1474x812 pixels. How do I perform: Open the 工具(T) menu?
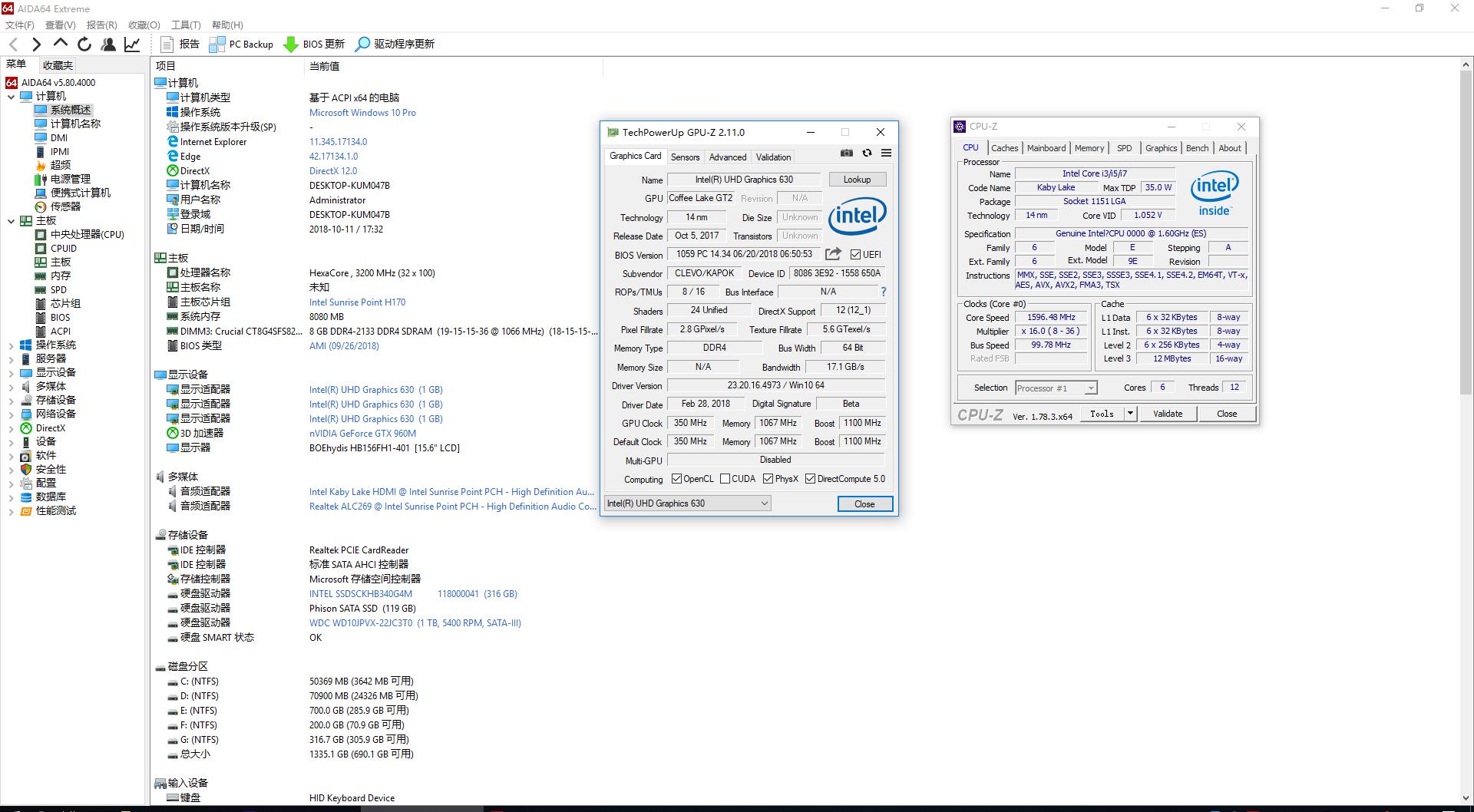[186, 25]
